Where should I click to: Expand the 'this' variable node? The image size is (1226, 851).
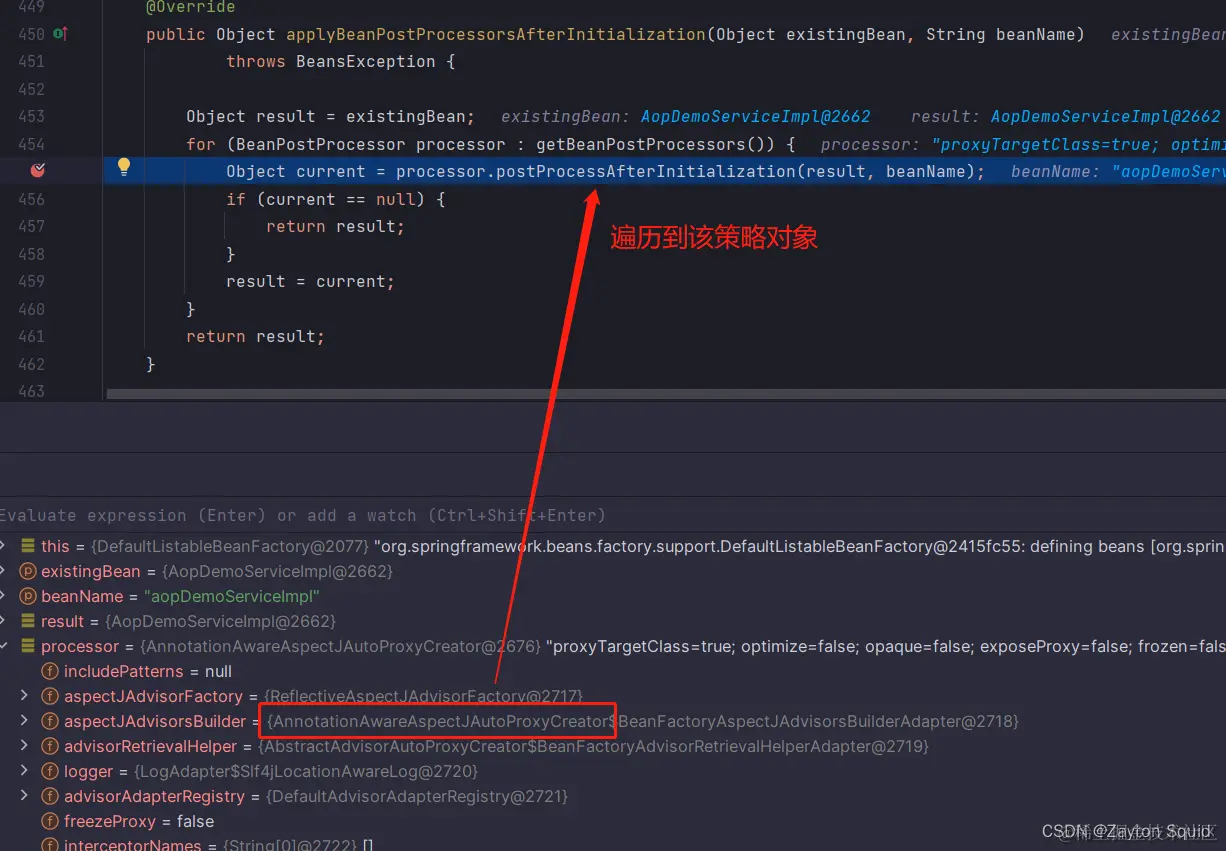(4, 546)
